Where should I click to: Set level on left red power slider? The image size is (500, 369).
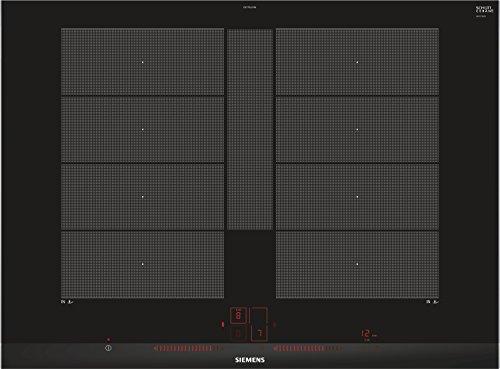coord(188,348)
